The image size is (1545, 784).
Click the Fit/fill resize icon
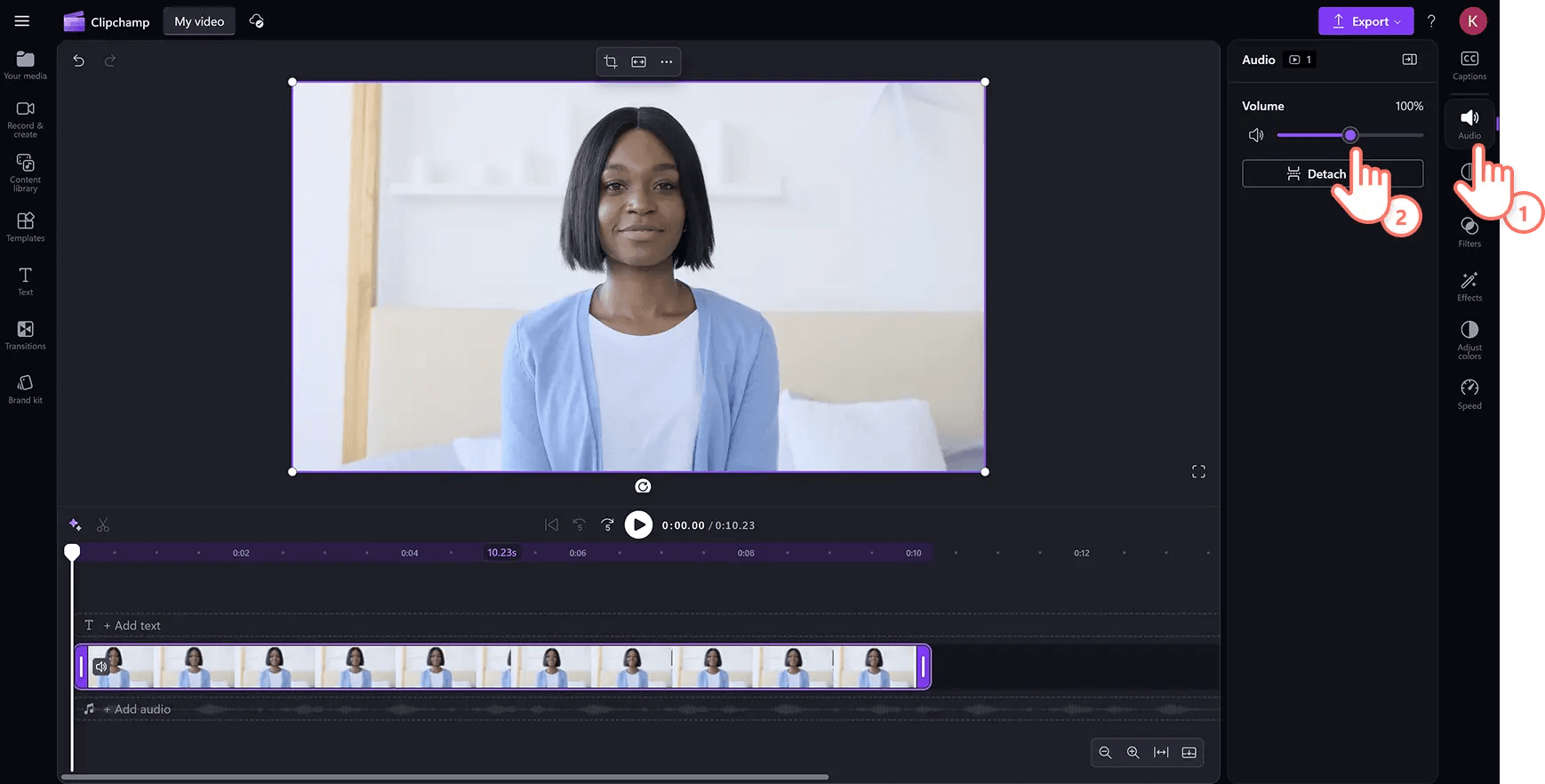[x=638, y=61]
